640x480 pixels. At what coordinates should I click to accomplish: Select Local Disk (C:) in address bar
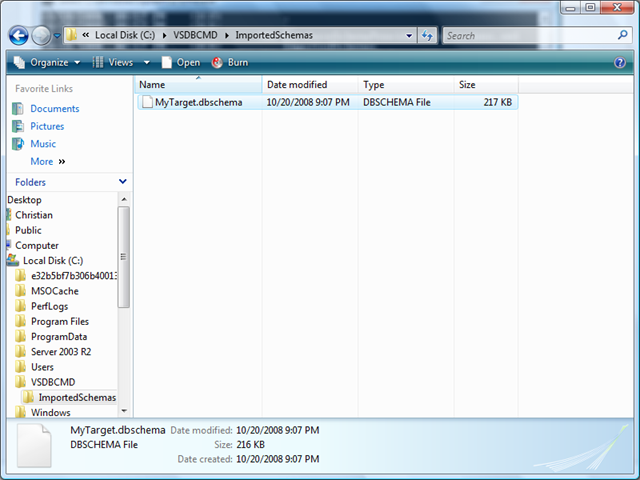coord(125,35)
